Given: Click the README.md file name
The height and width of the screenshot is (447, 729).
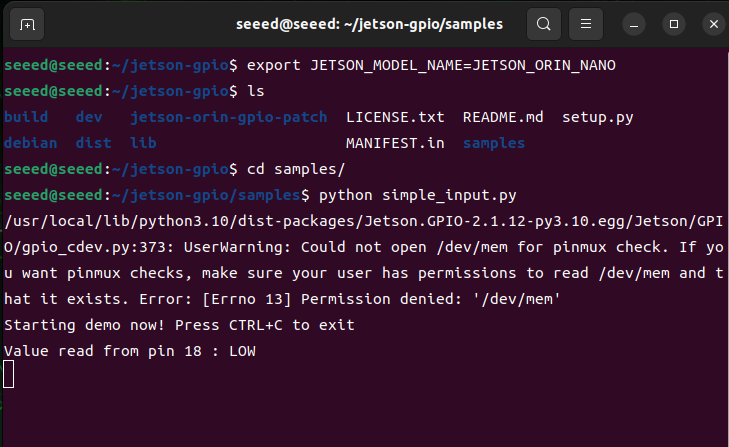Looking at the screenshot, I should pyautogui.click(x=503, y=117).
